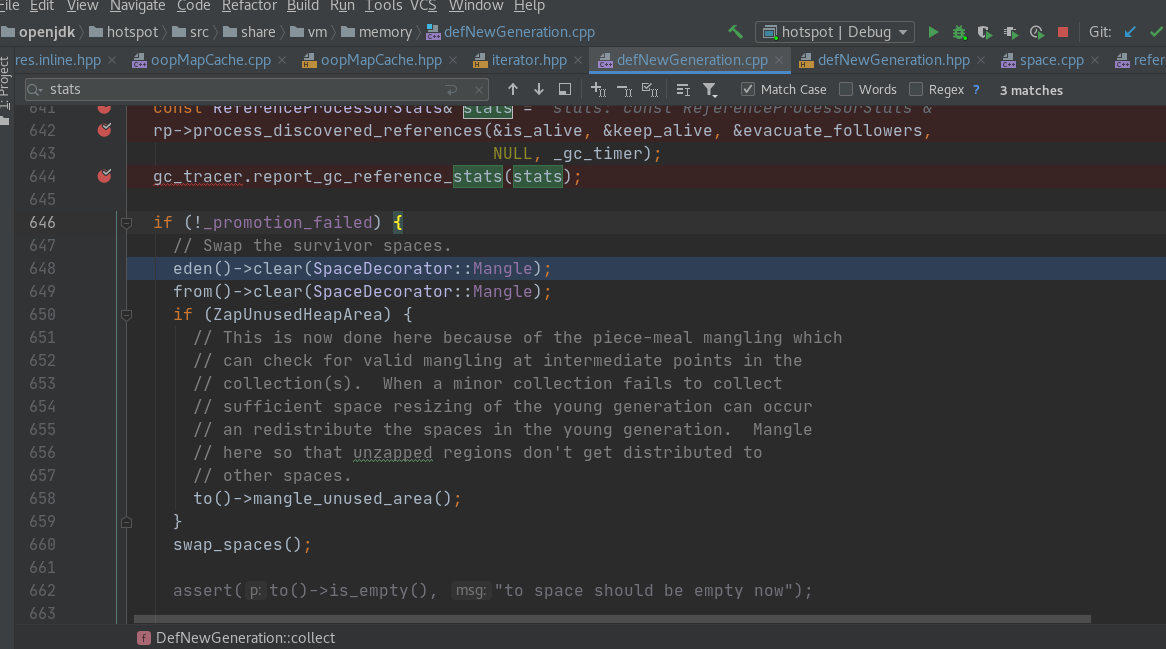This screenshot has height=649, width=1166.
Task: Open the Tools menu
Action: [x=384, y=6]
